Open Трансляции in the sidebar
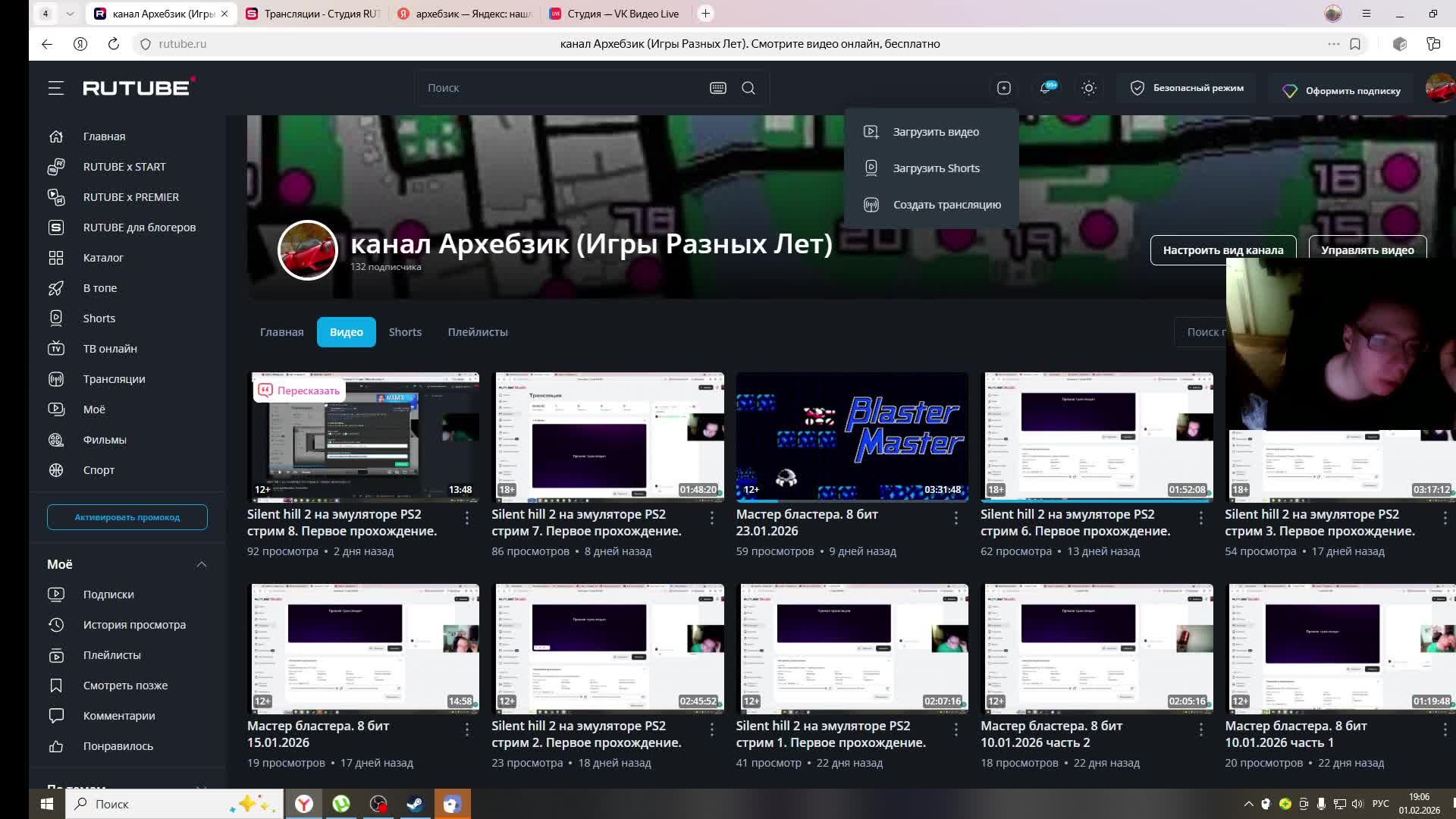Viewport: 1456px width, 819px height. click(x=114, y=379)
